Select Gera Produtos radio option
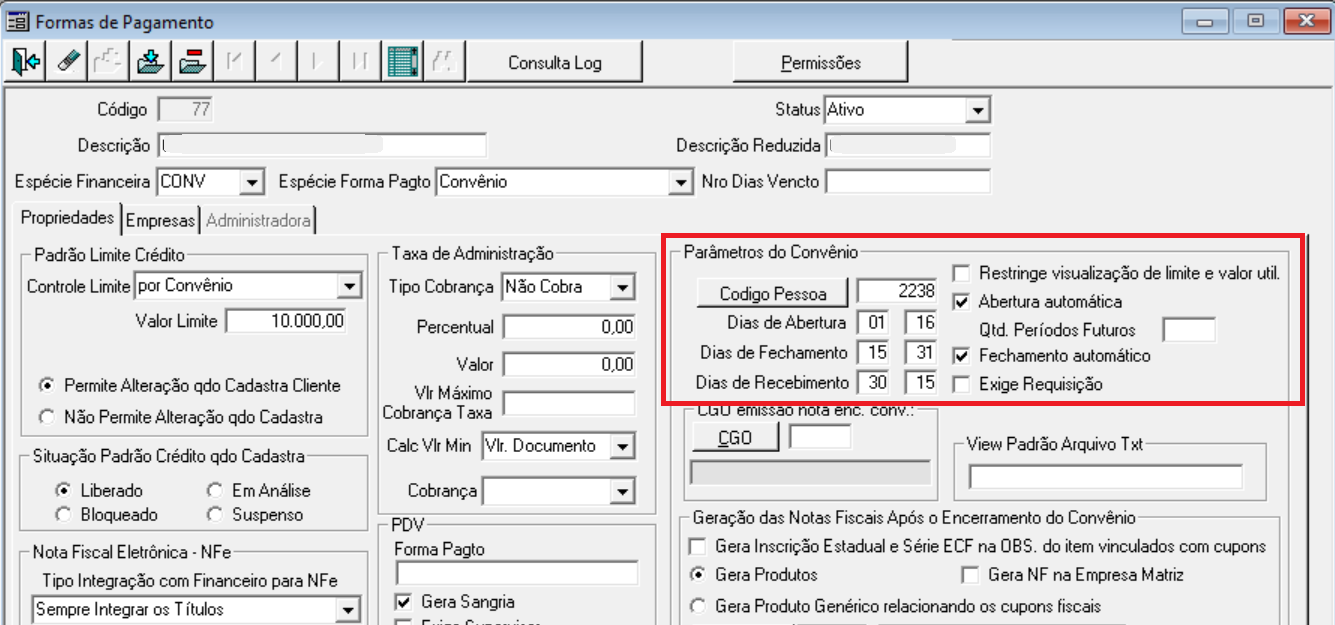Screen dimensions: 1335x625 [x=697, y=575]
